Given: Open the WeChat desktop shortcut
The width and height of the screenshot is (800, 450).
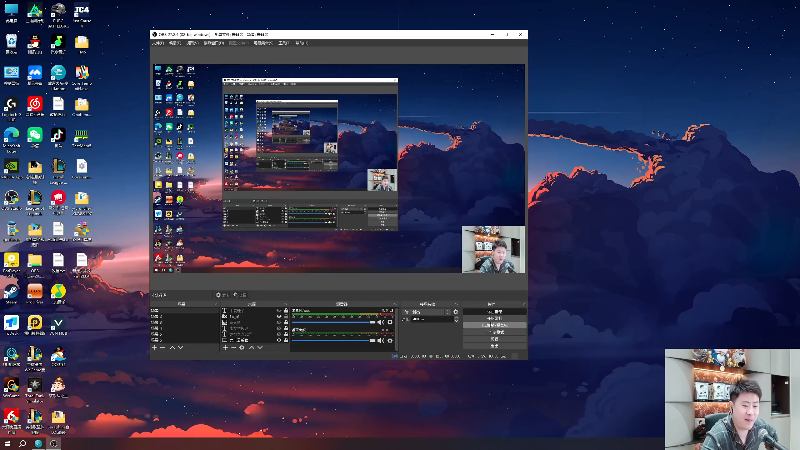Looking at the screenshot, I should click(x=34, y=134).
